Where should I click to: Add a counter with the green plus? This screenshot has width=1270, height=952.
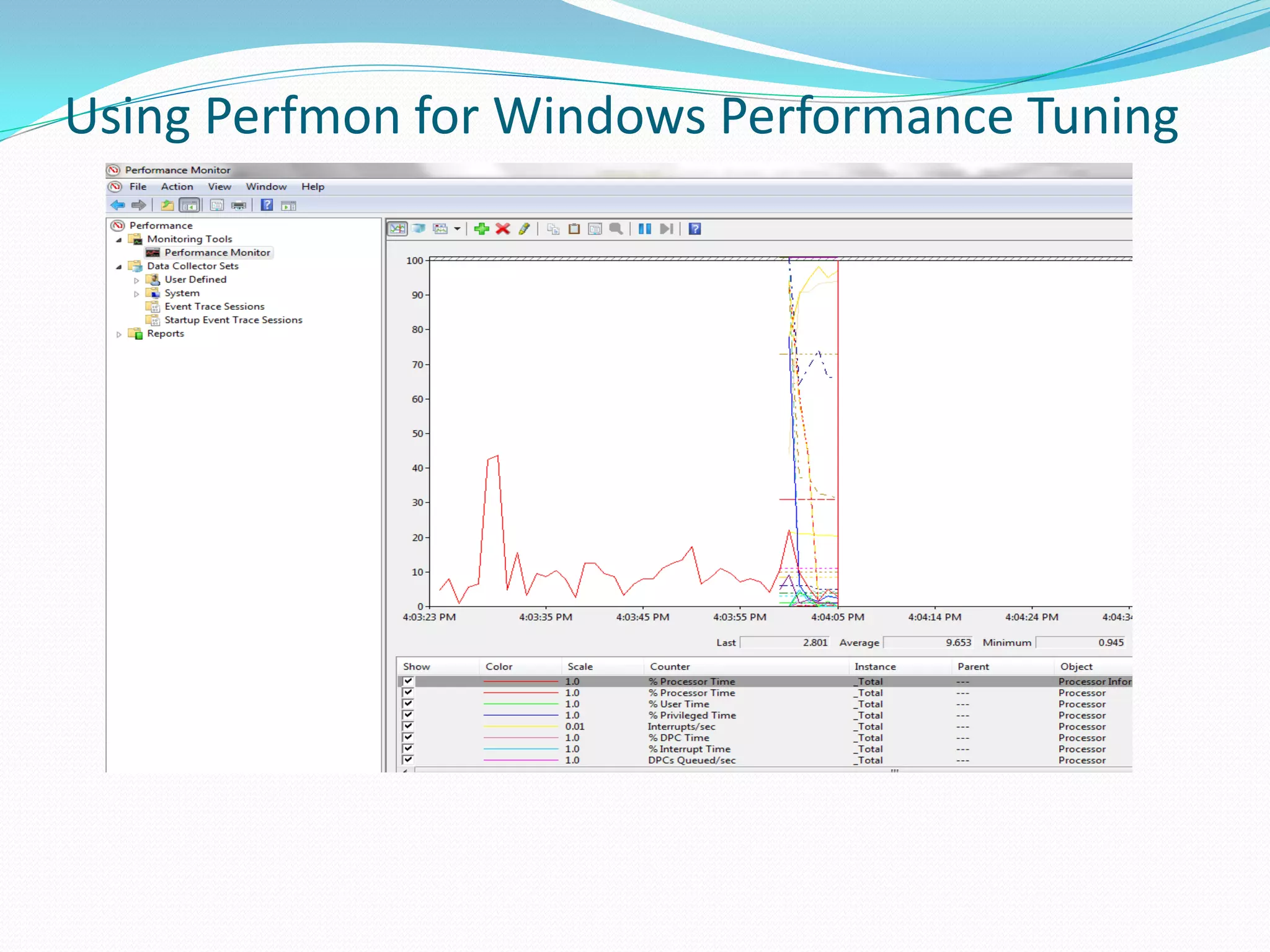click(481, 229)
